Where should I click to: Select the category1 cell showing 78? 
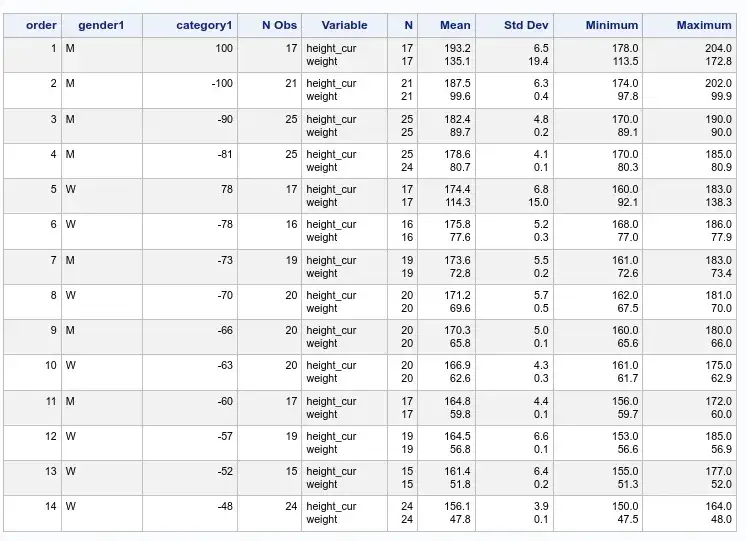pos(226,189)
